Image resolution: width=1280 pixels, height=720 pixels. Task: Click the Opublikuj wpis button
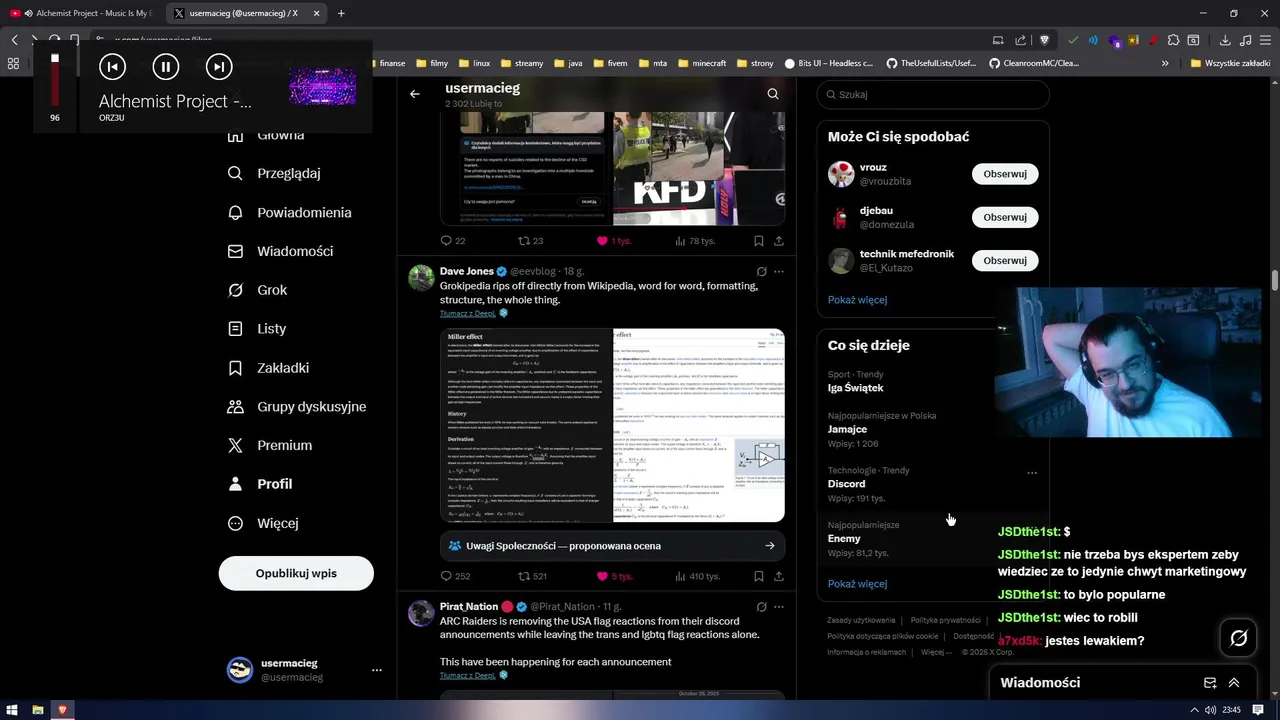(x=296, y=573)
